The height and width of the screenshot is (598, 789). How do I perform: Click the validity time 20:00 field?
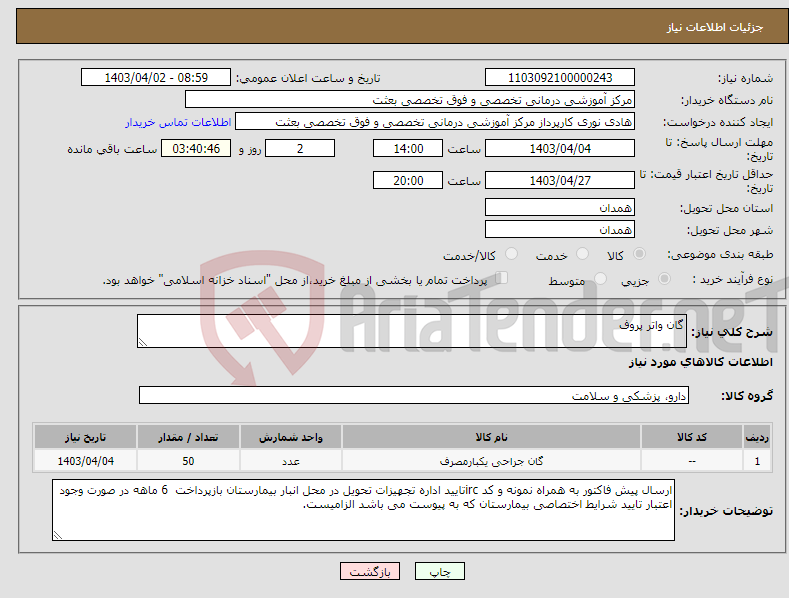click(x=408, y=180)
